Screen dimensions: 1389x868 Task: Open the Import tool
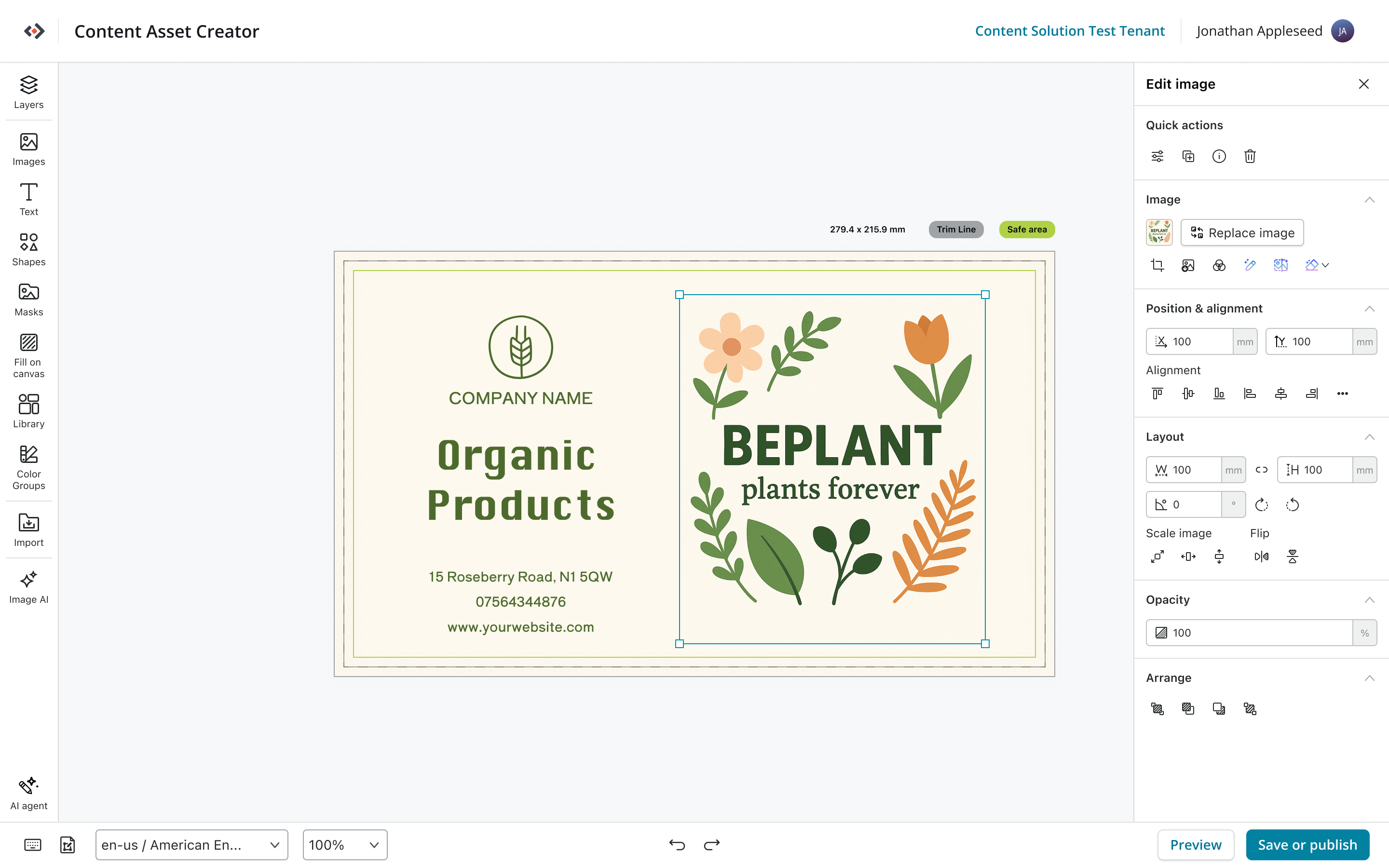pos(29,530)
